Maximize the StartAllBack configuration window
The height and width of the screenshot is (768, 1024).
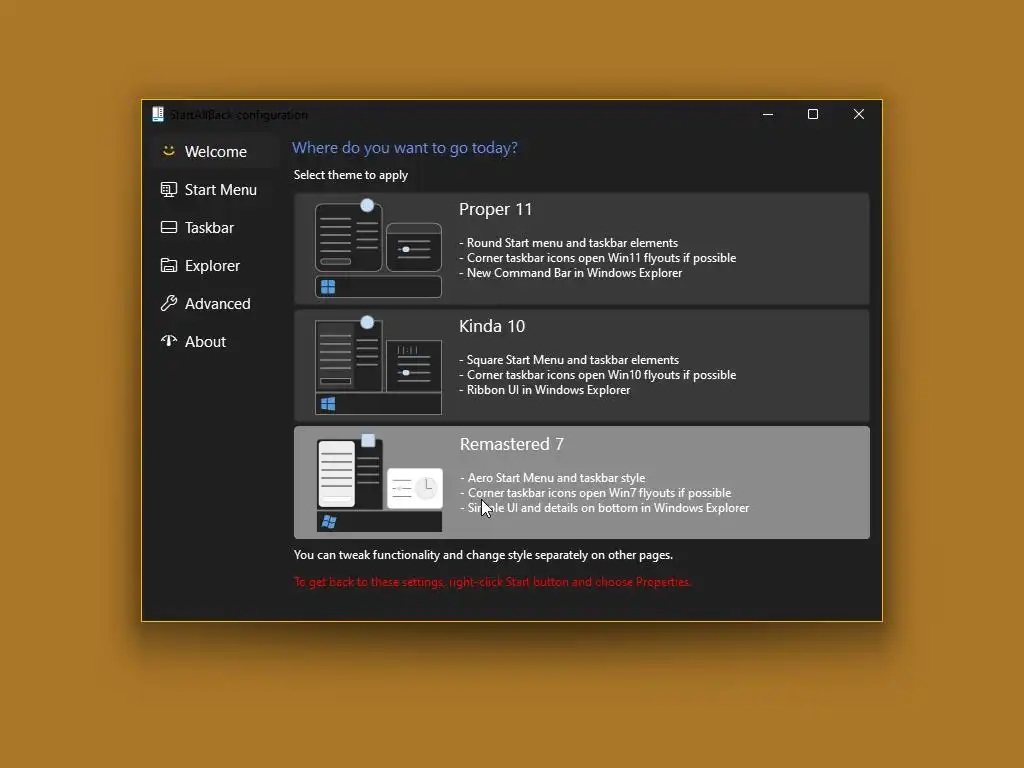click(813, 114)
